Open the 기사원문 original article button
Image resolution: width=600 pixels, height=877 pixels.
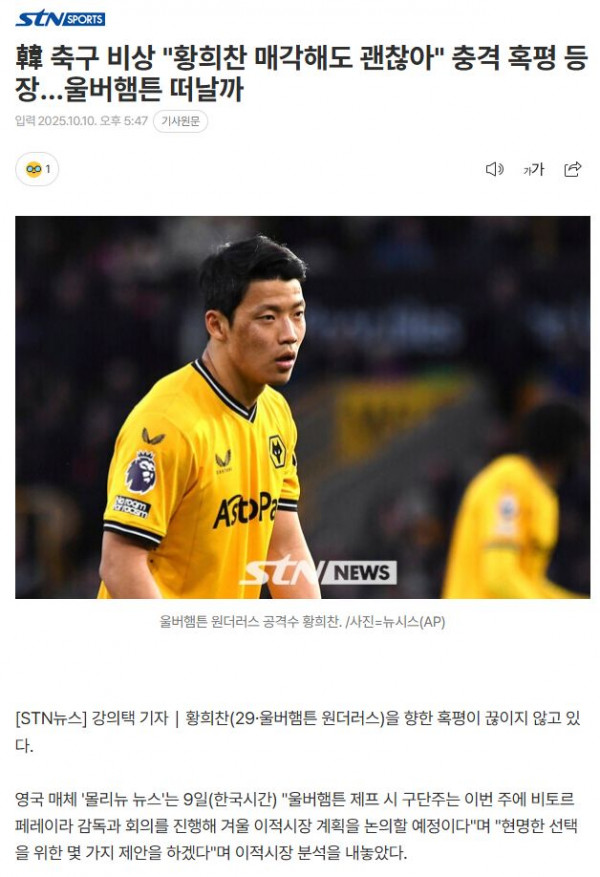[x=180, y=121]
